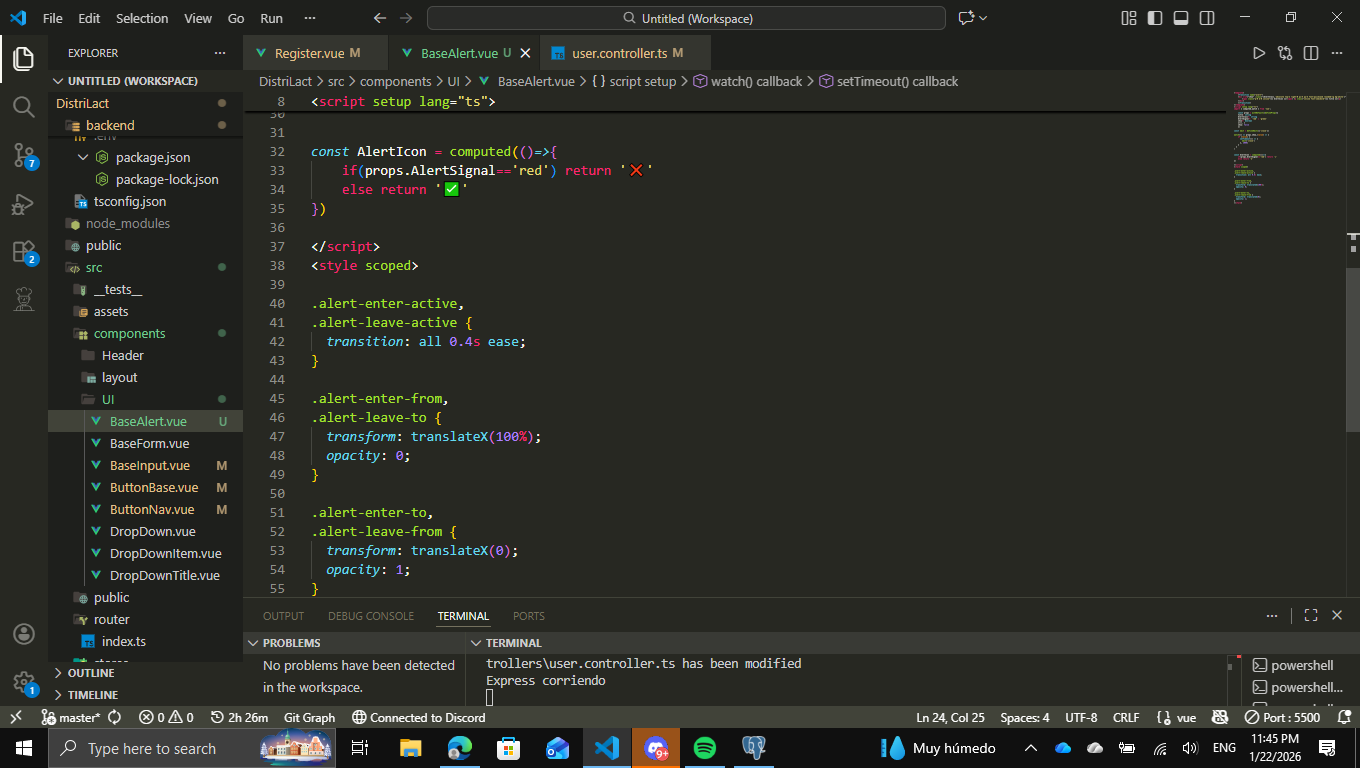Expand the OUTLINE section

coord(90,673)
